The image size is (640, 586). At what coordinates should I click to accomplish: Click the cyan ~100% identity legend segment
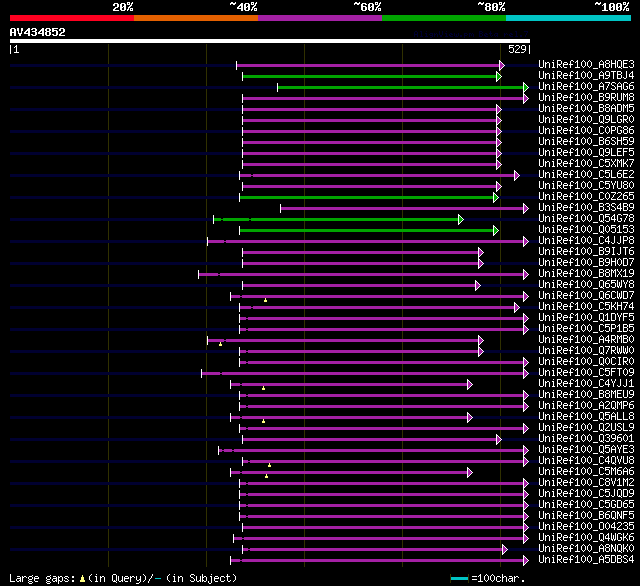coord(569,18)
